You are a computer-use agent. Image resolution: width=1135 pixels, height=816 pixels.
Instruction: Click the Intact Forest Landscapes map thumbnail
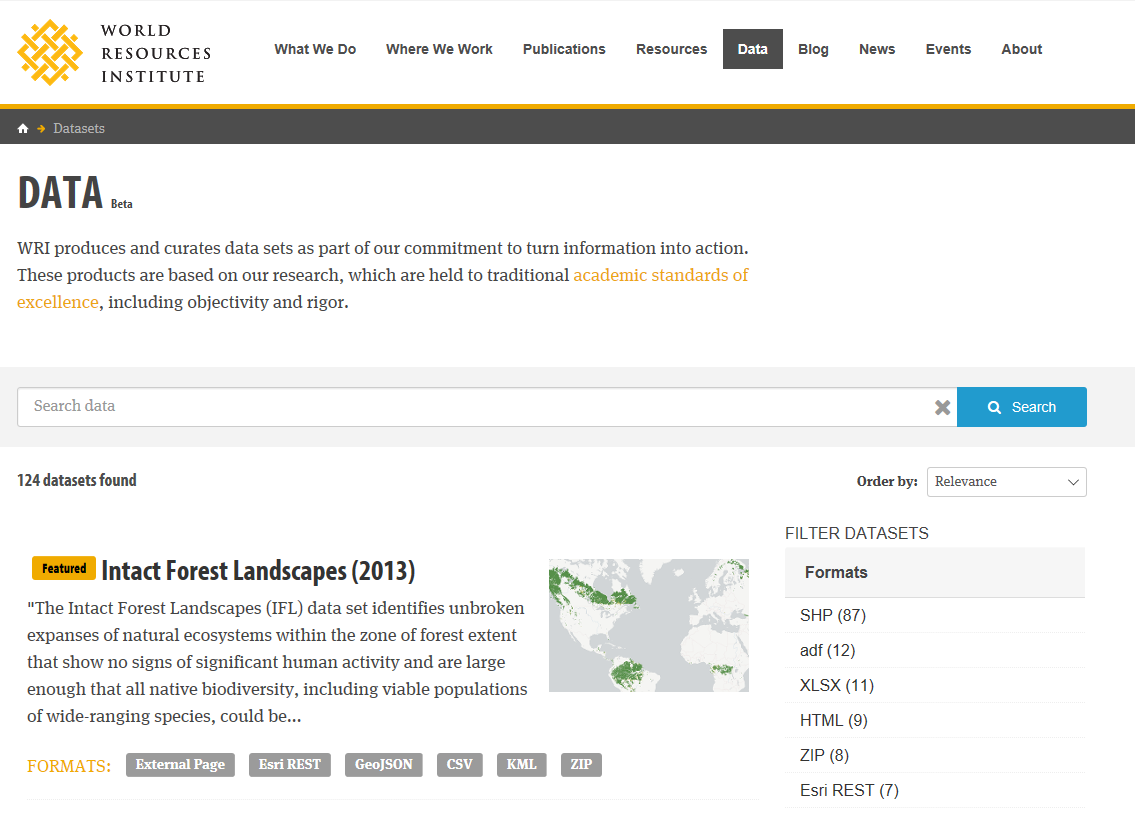648,625
